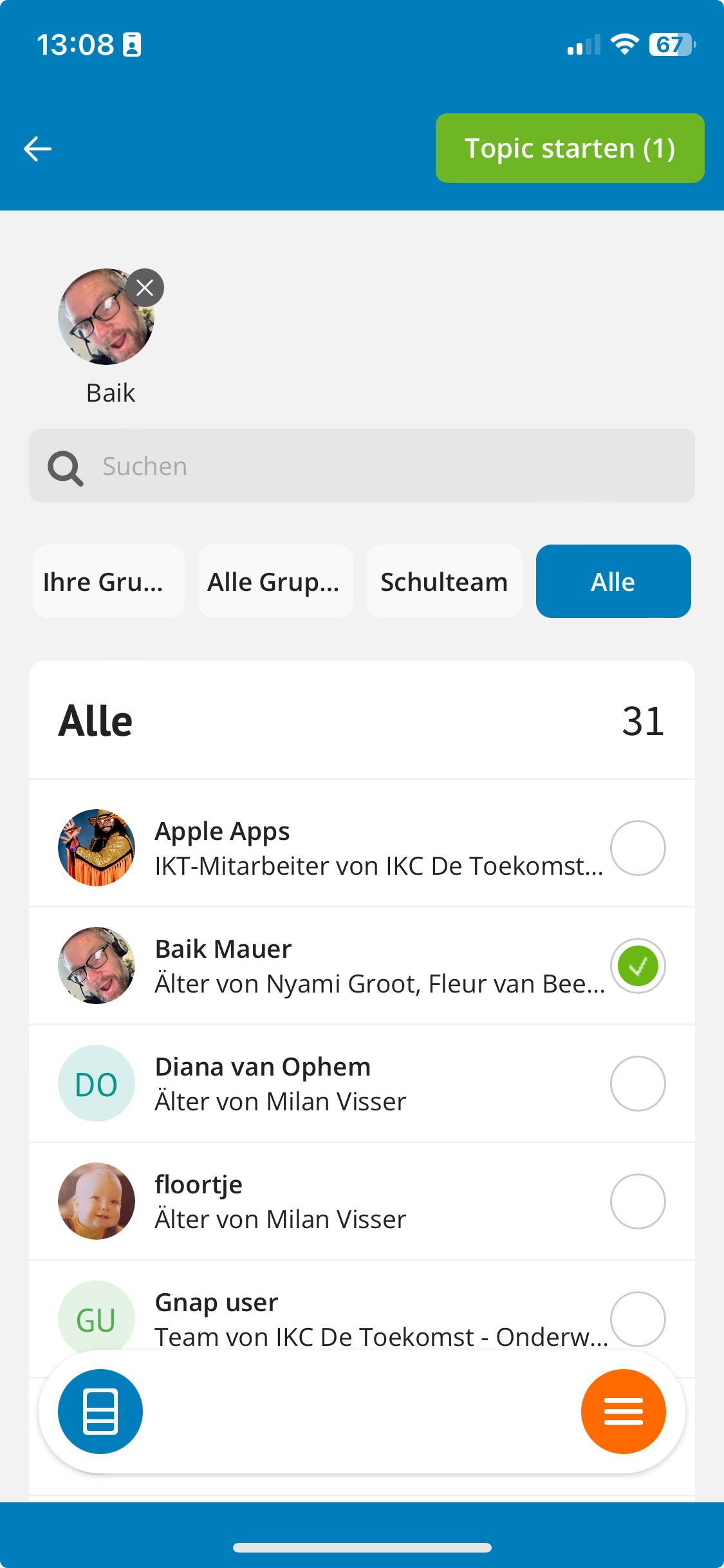Remove Baik from selected recipients

point(145,288)
